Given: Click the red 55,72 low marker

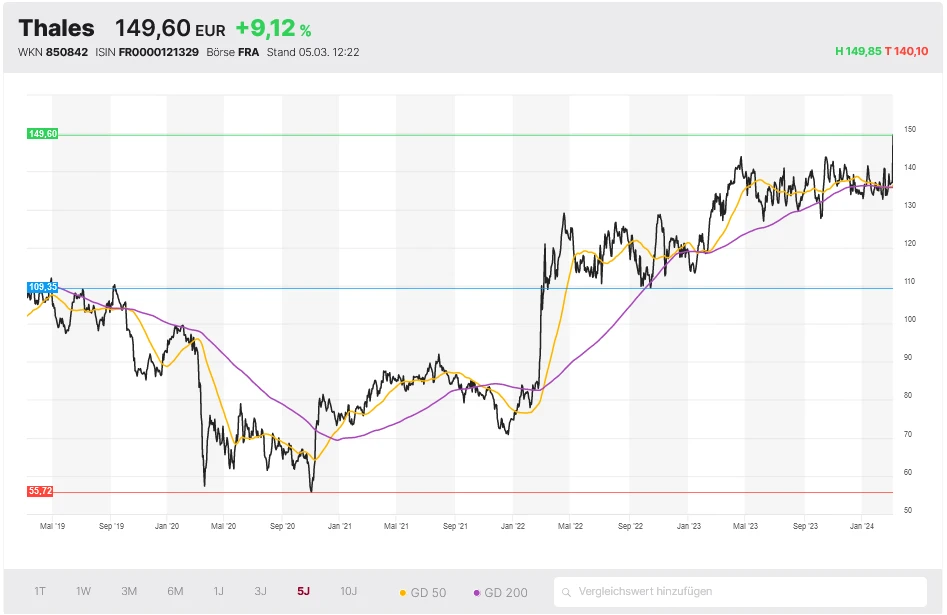Looking at the screenshot, I should [x=41, y=491].
